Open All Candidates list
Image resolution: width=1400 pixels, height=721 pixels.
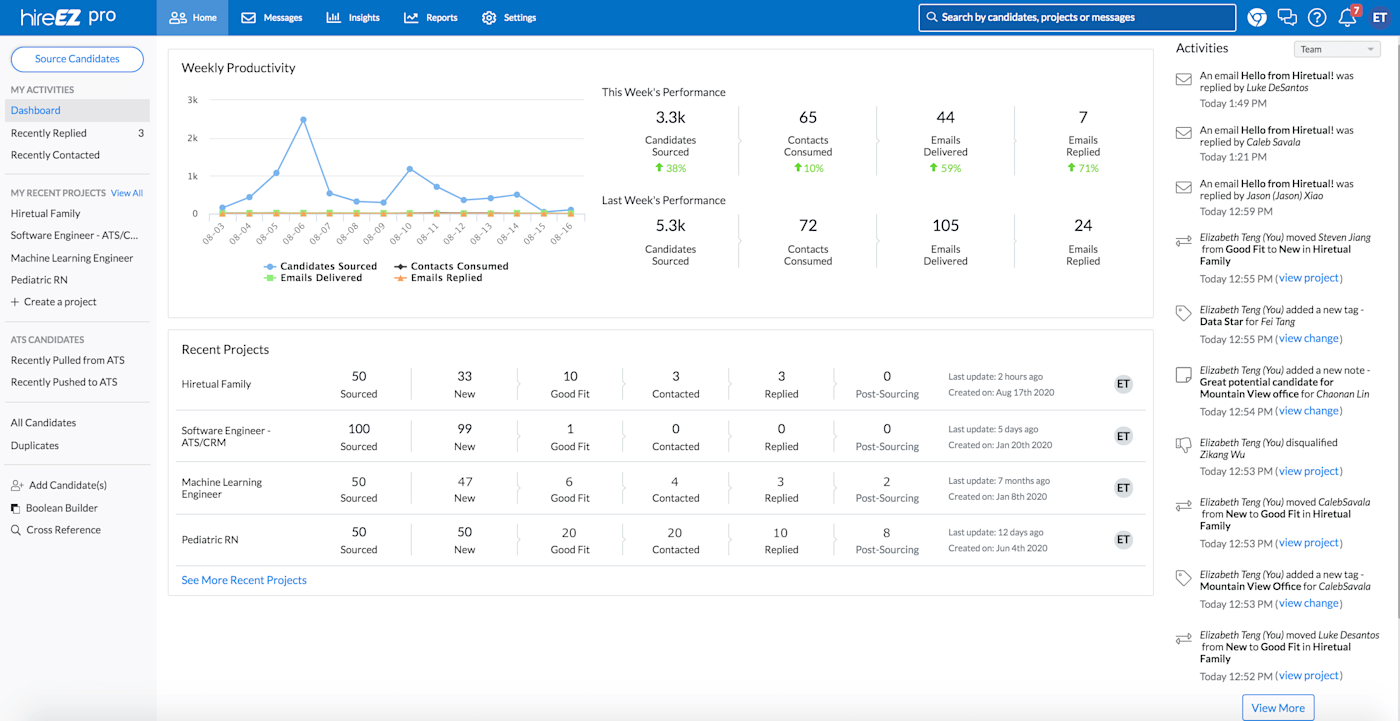click(43, 423)
